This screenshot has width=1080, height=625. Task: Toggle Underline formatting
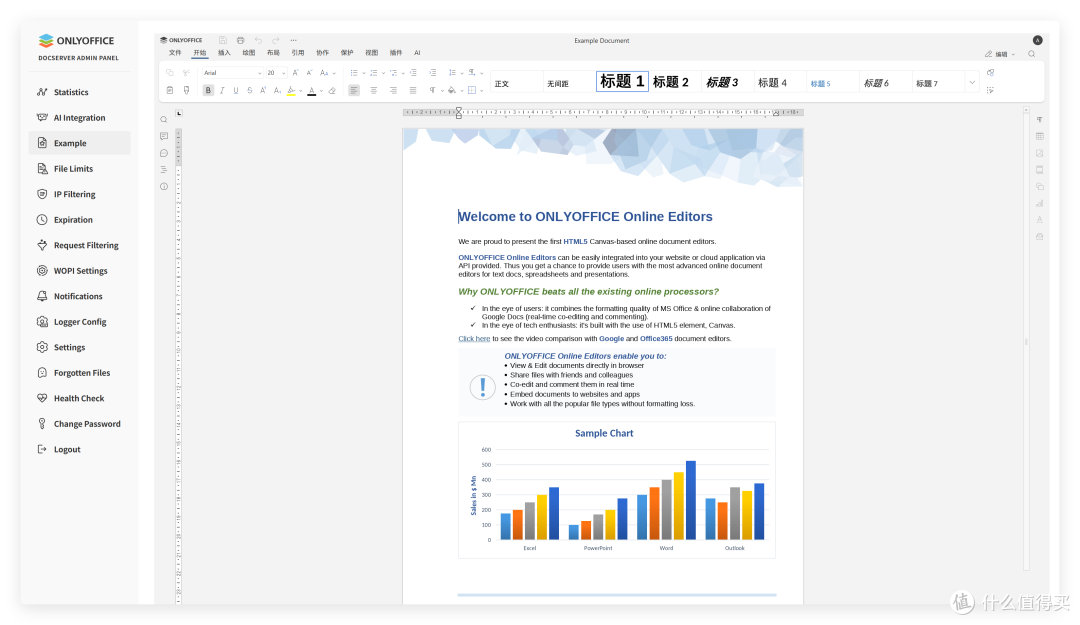tap(236, 90)
